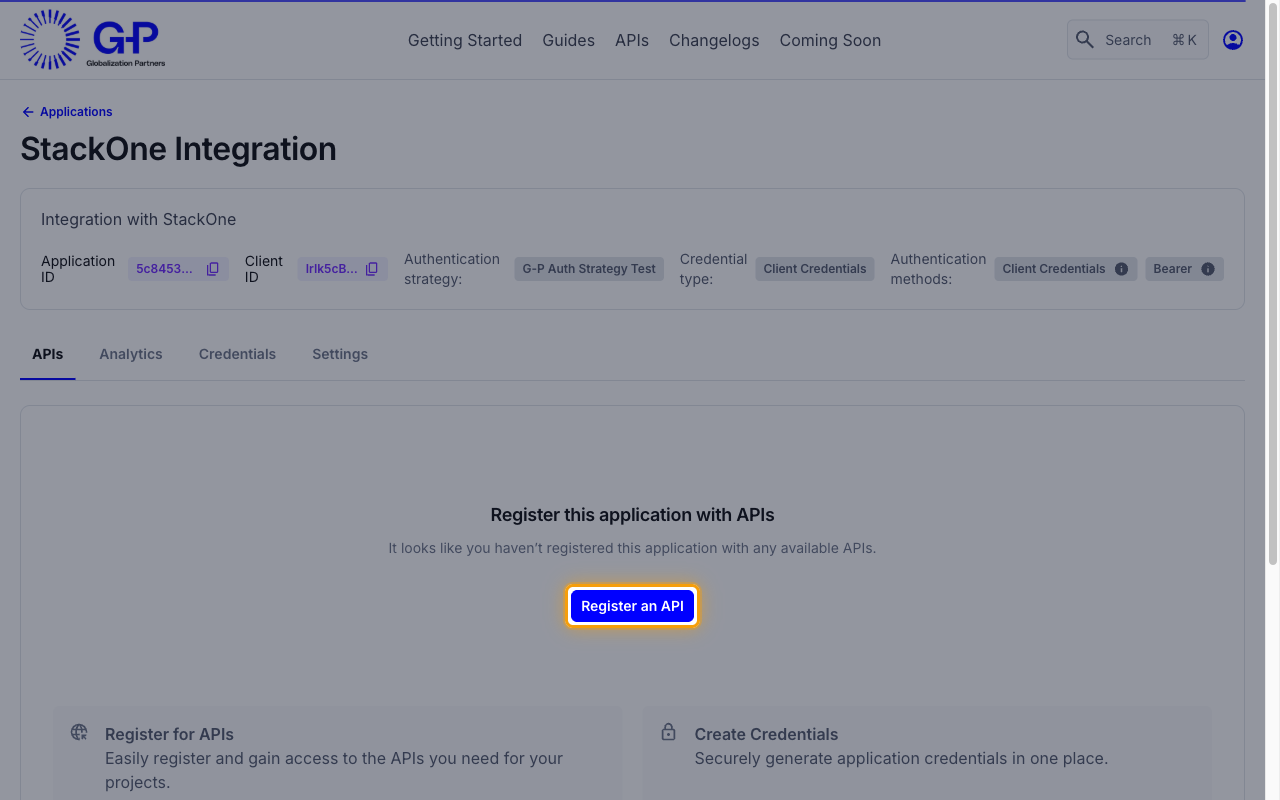Show info for Client Credentials auth method

[x=1121, y=269]
